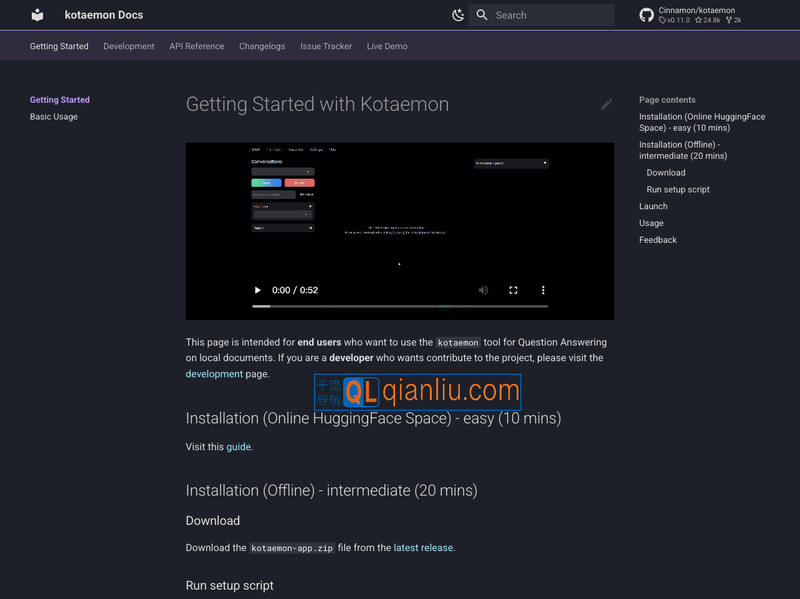The height and width of the screenshot is (599, 800).
Task: Click the kotaemon Docs logo icon
Action: click(x=37, y=15)
